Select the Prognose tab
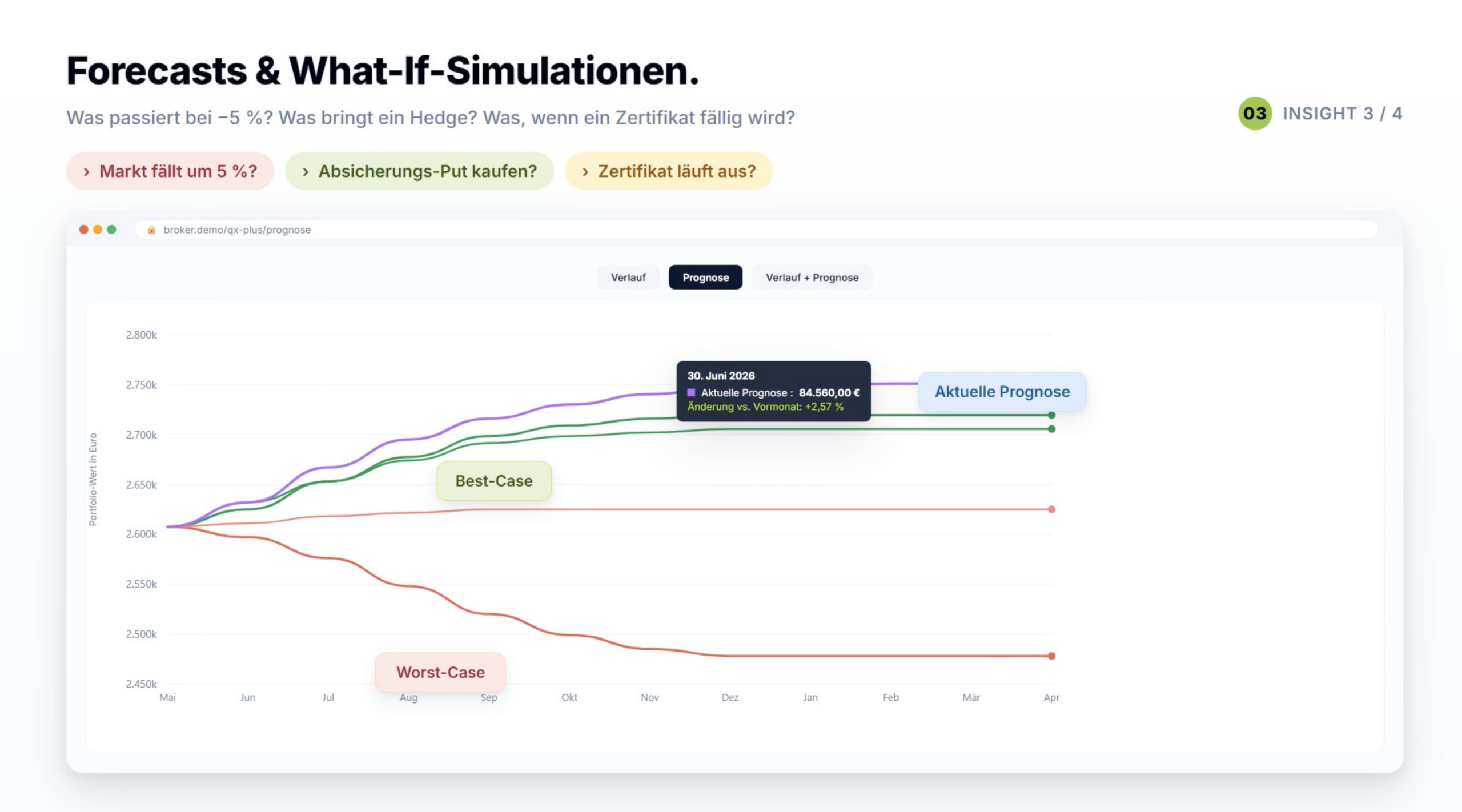The image size is (1462, 812). pos(705,277)
